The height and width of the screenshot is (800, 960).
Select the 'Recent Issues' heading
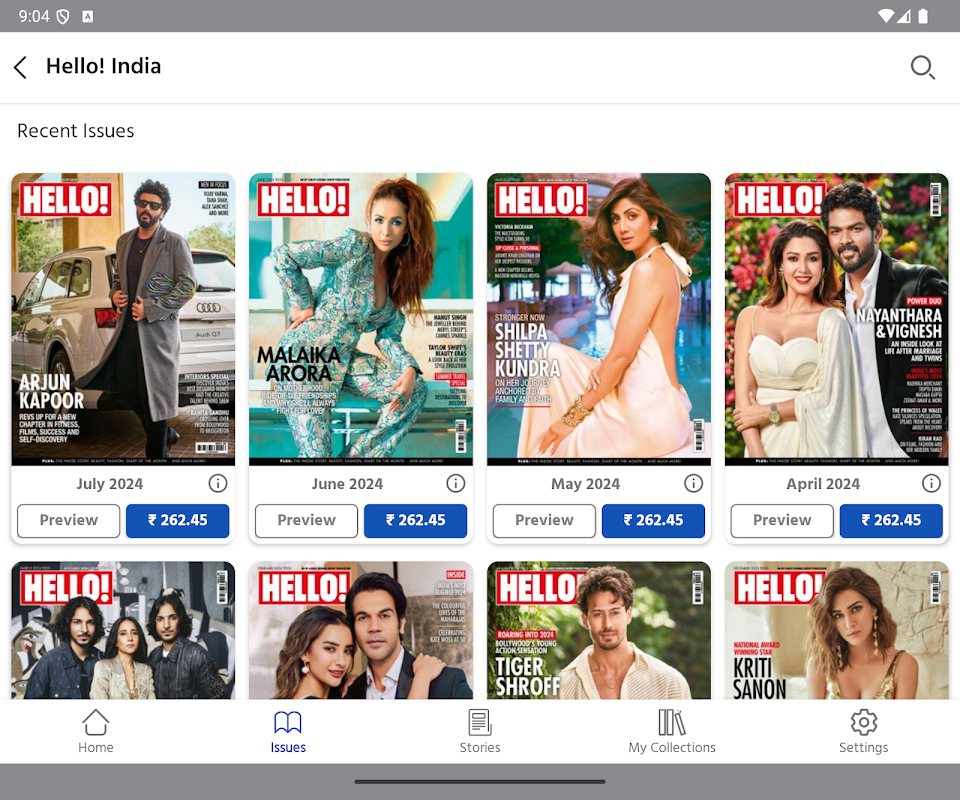point(76,131)
